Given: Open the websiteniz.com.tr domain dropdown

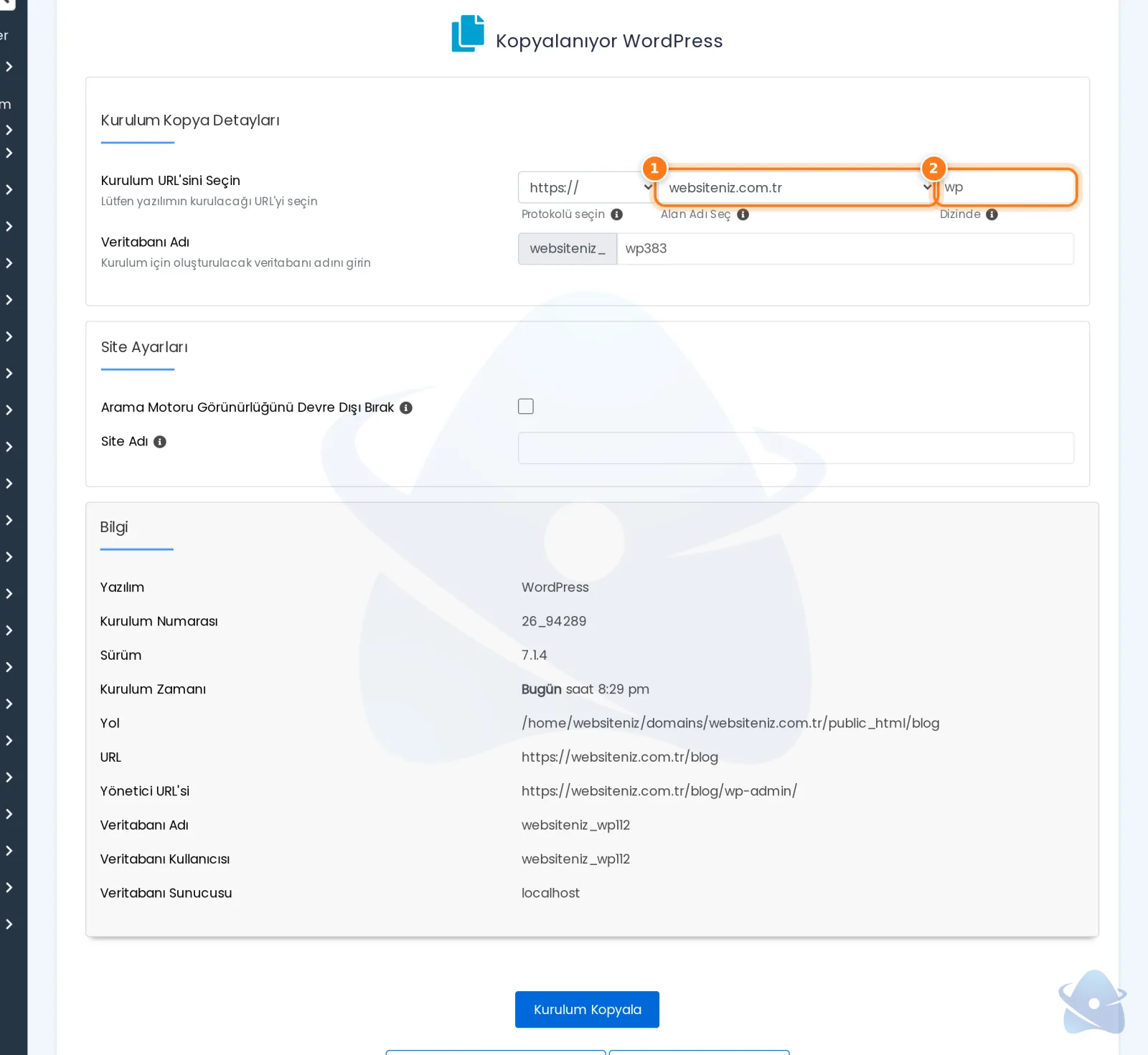Looking at the screenshot, I should point(796,187).
